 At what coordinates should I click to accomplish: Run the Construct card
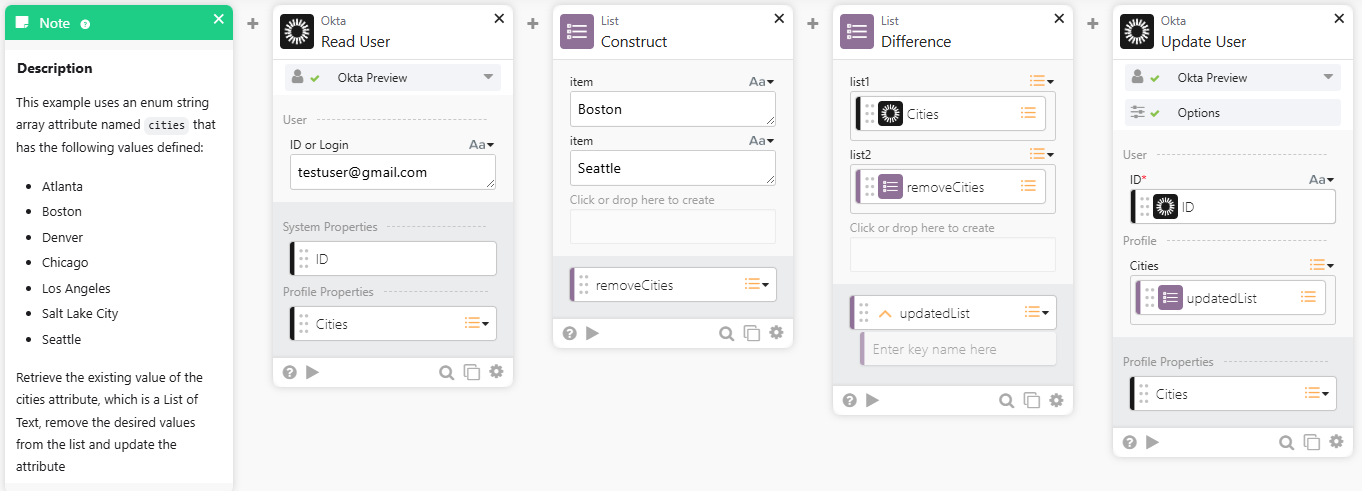593,333
